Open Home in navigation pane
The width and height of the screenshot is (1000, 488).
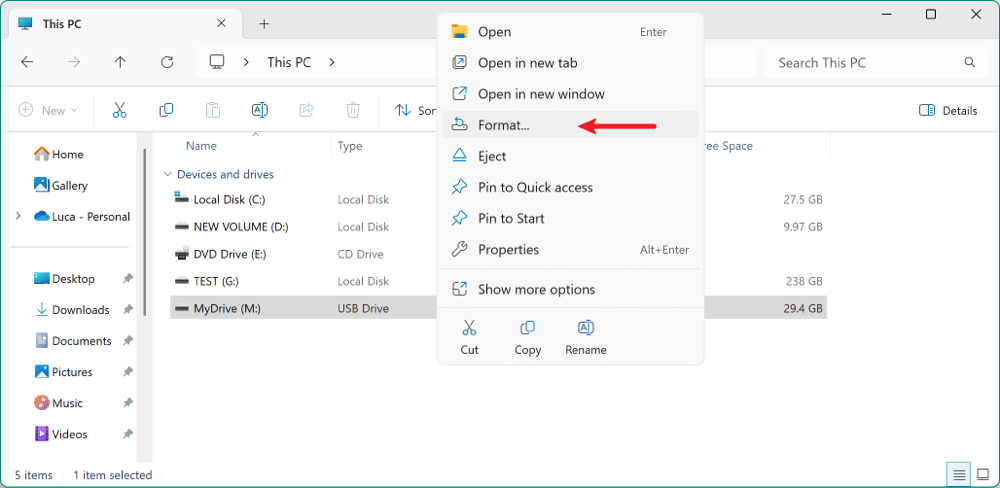[x=59, y=154]
